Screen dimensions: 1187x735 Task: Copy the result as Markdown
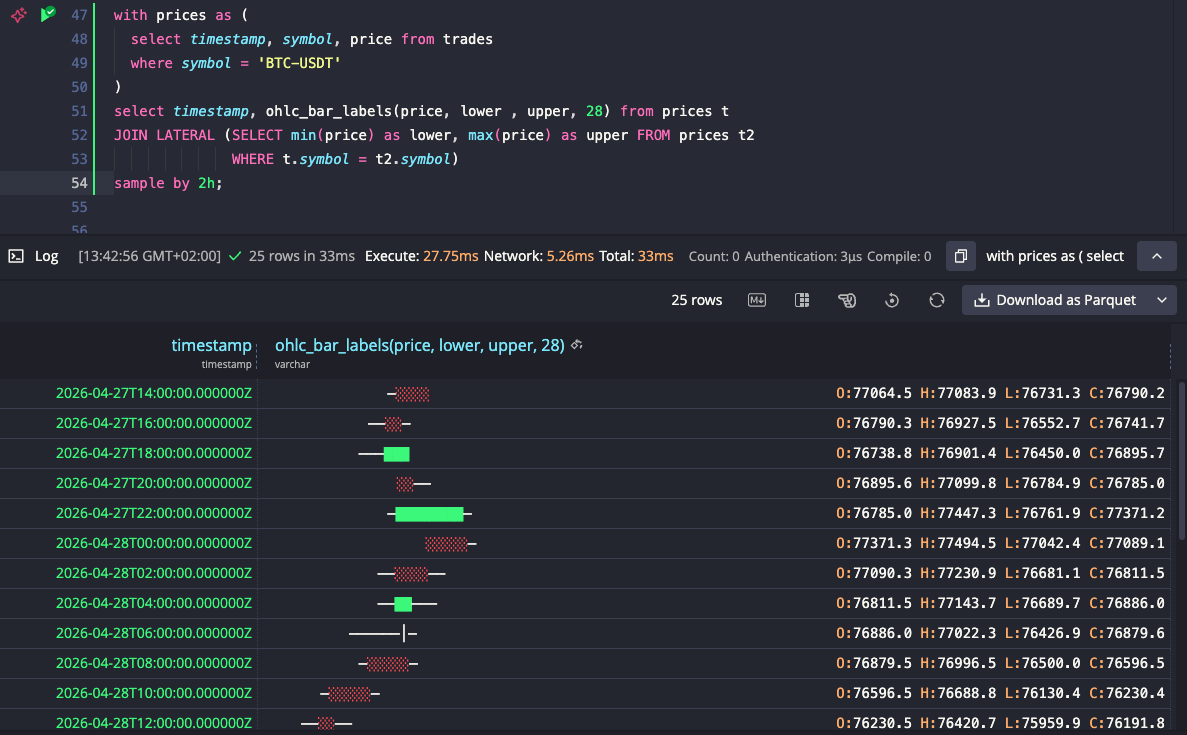click(x=757, y=300)
